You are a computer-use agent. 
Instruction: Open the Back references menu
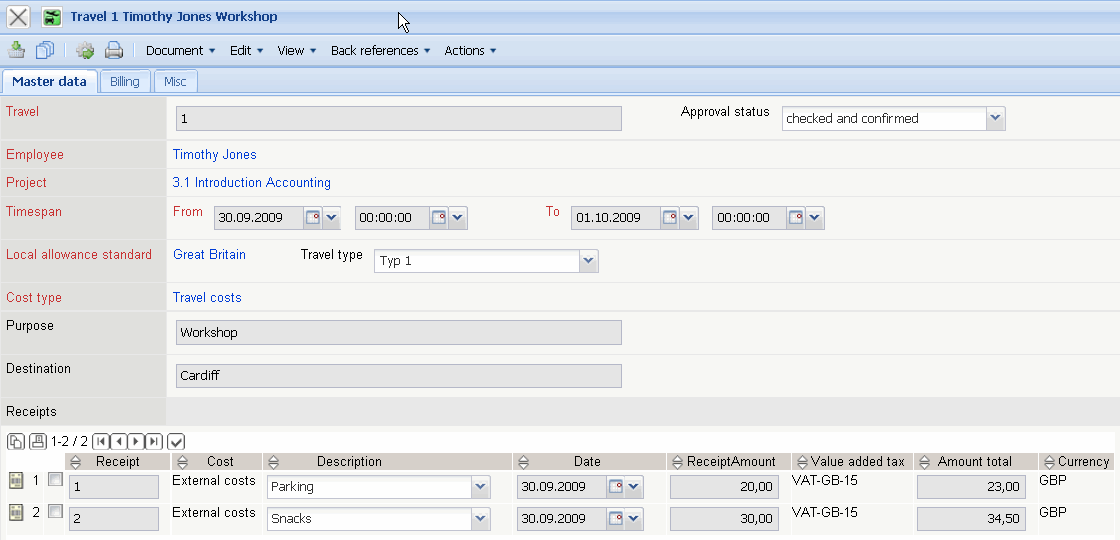(380, 50)
